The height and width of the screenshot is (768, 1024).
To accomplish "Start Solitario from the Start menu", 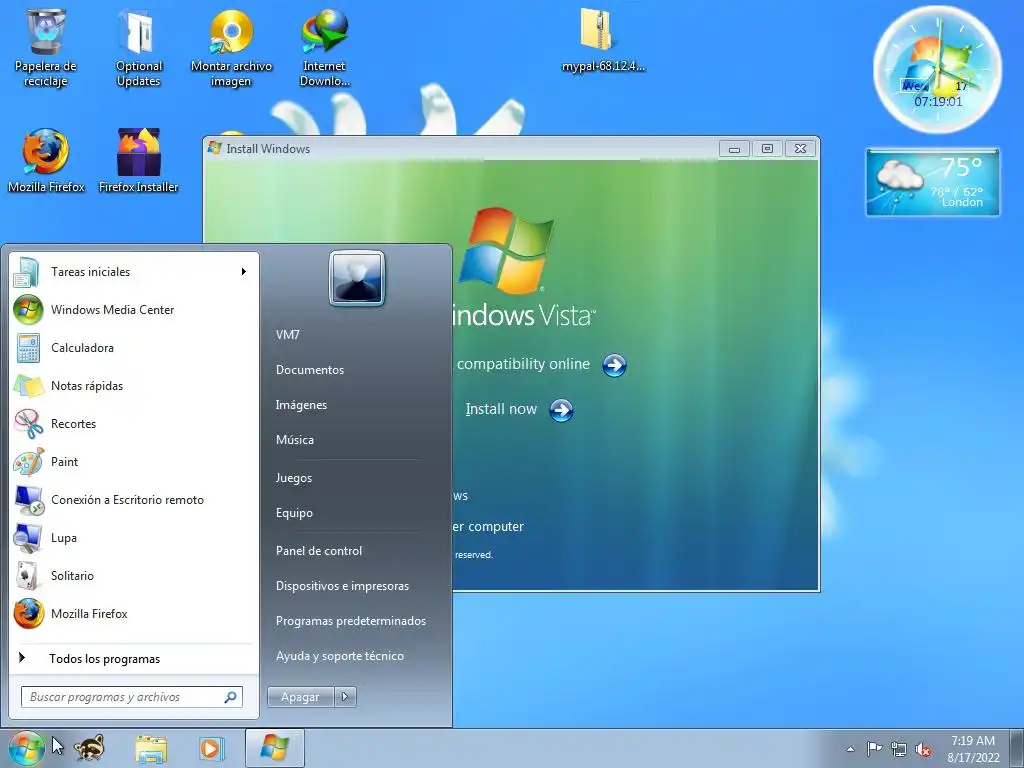I will point(134,575).
